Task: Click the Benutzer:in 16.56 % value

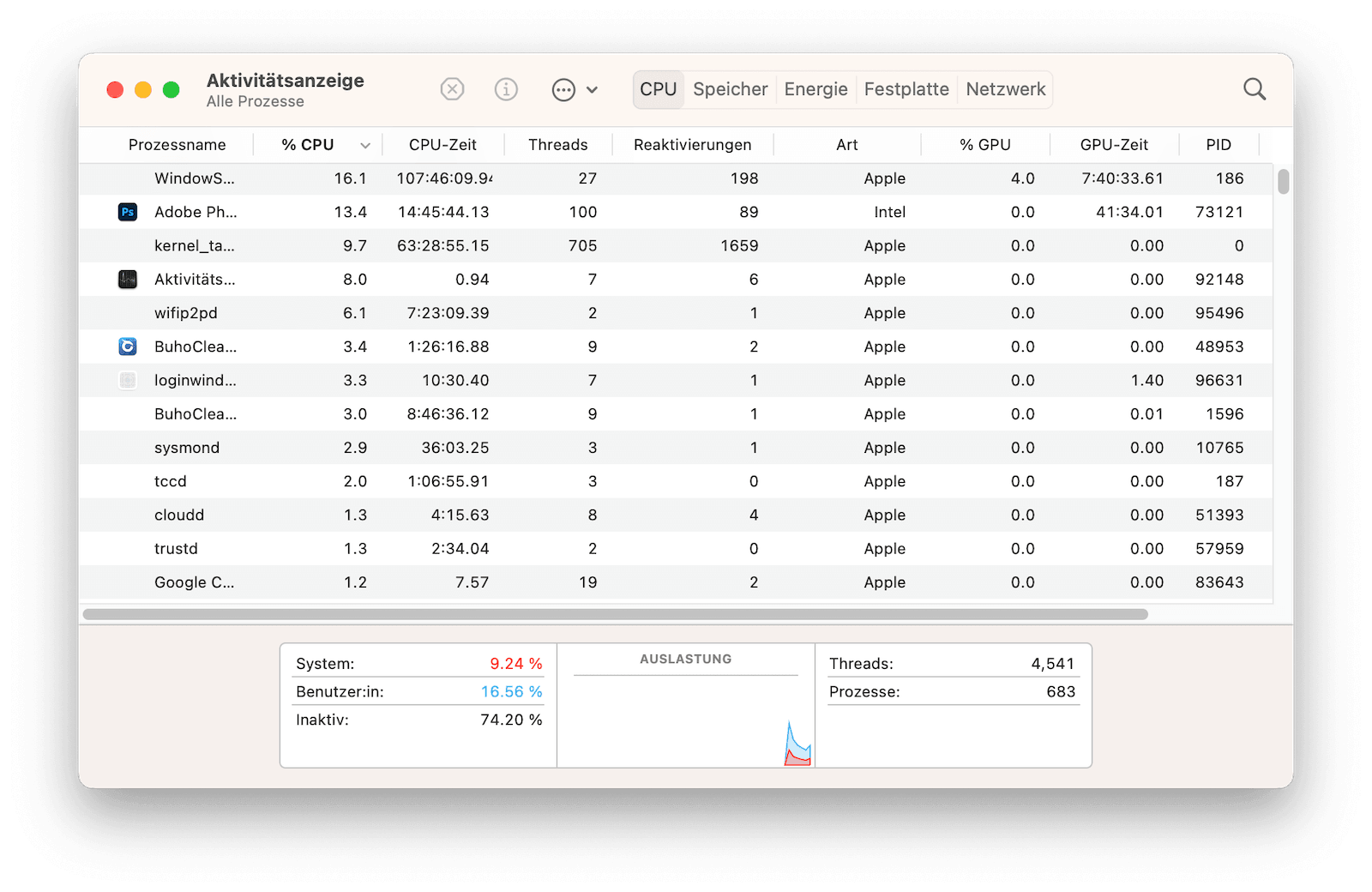Action: [512, 691]
